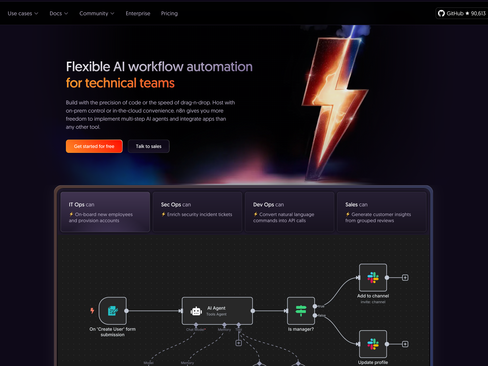The height and width of the screenshot is (366, 488).
Task: Select the IT Ops can tab
Action: pos(105,212)
